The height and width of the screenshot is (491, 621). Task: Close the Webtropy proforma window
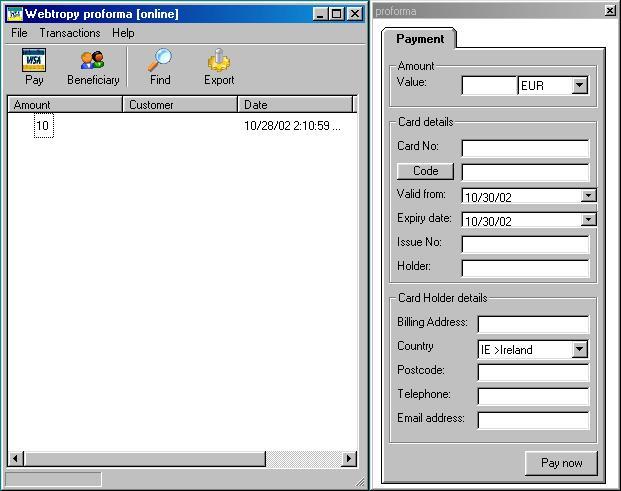[x=355, y=14]
